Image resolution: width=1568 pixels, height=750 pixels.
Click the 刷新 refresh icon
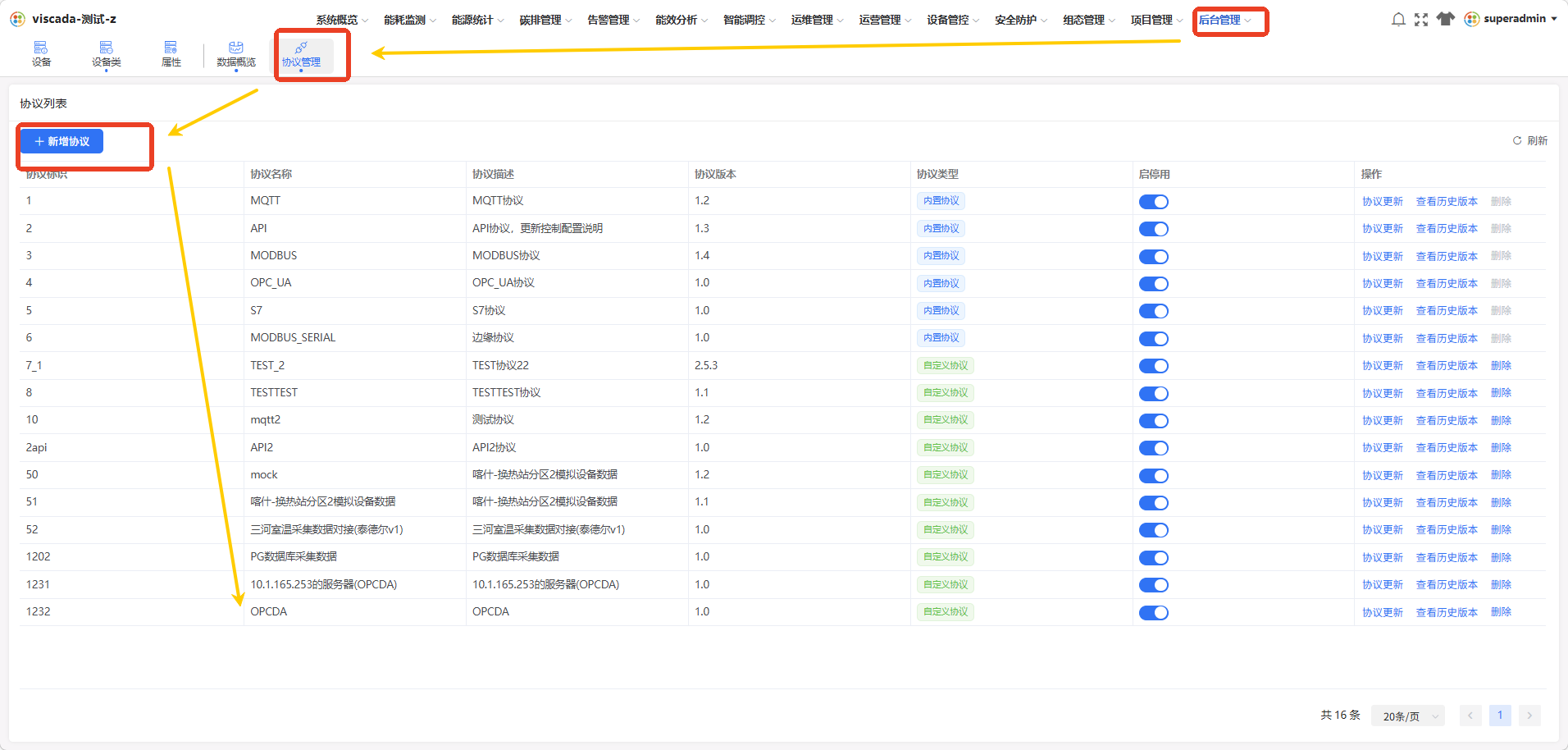[1517, 140]
